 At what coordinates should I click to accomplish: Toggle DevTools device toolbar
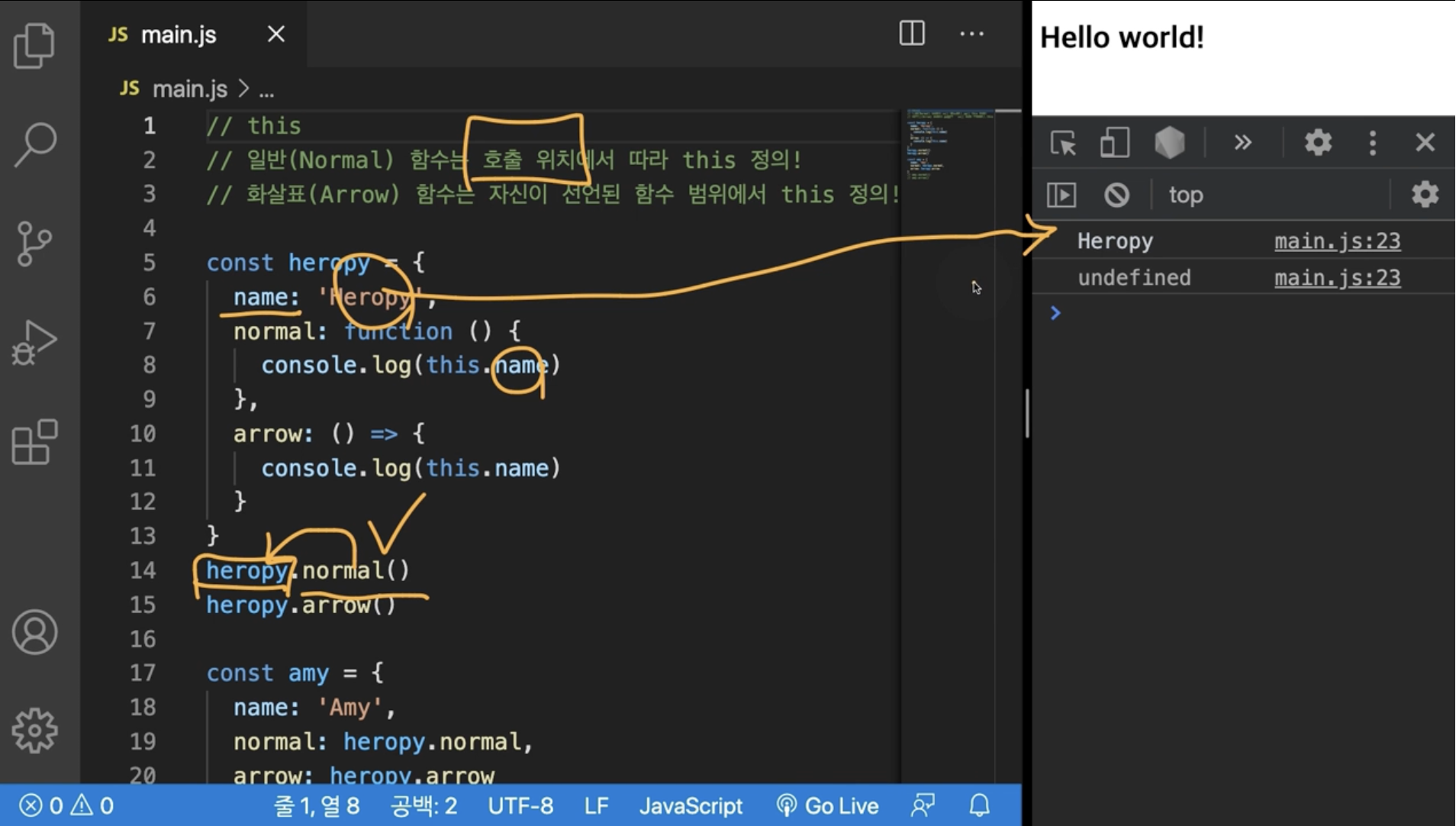[1115, 143]
